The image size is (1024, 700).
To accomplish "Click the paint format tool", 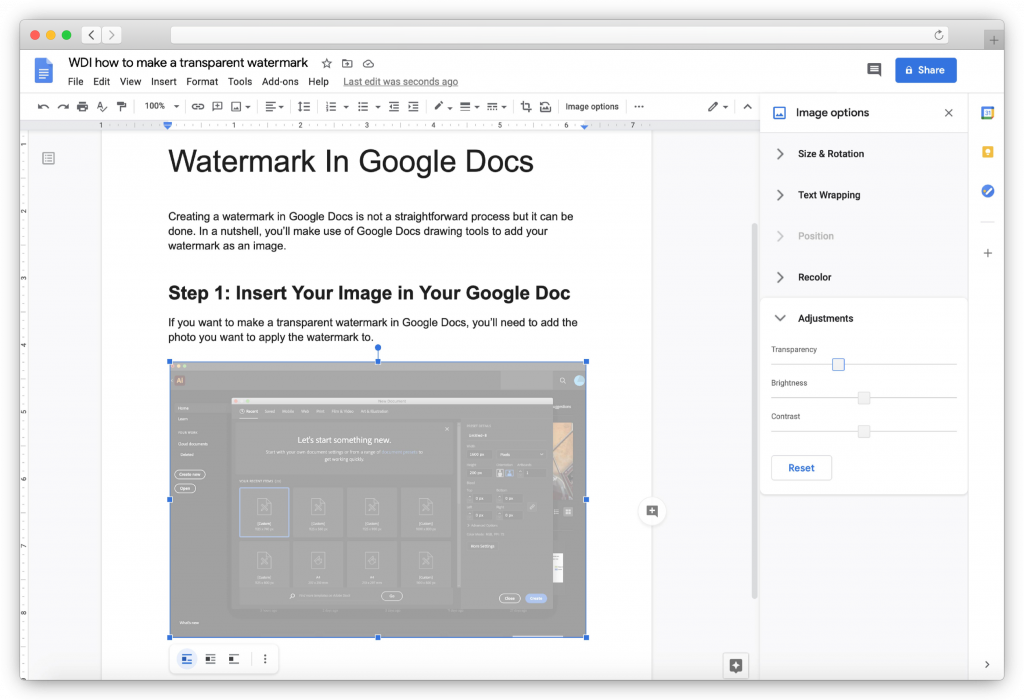I will [x=121, y=106].
